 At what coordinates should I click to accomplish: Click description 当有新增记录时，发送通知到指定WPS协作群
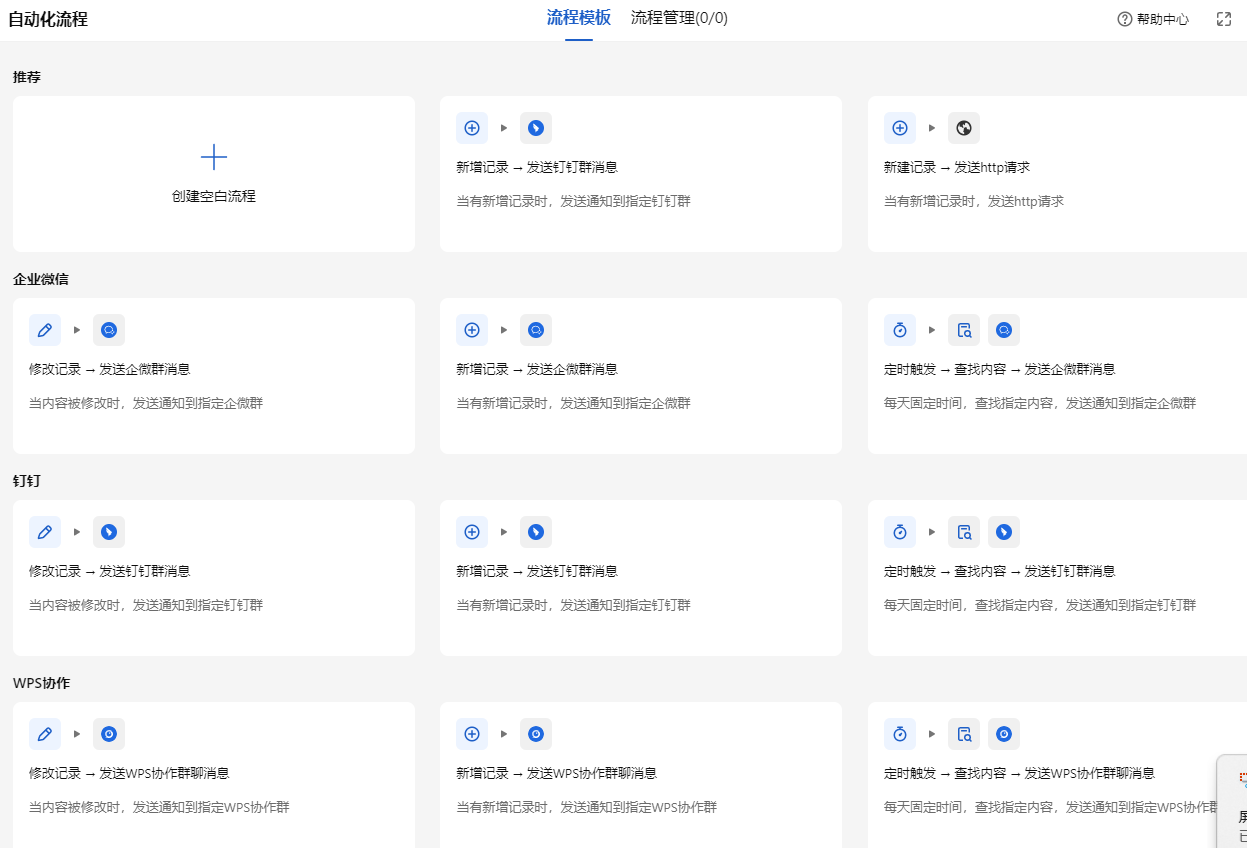[587, 807]
